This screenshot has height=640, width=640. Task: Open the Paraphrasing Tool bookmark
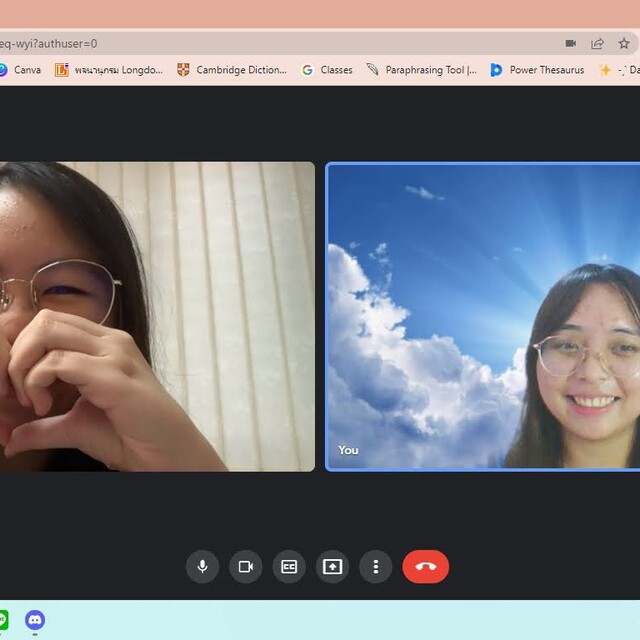pos(421,70)
